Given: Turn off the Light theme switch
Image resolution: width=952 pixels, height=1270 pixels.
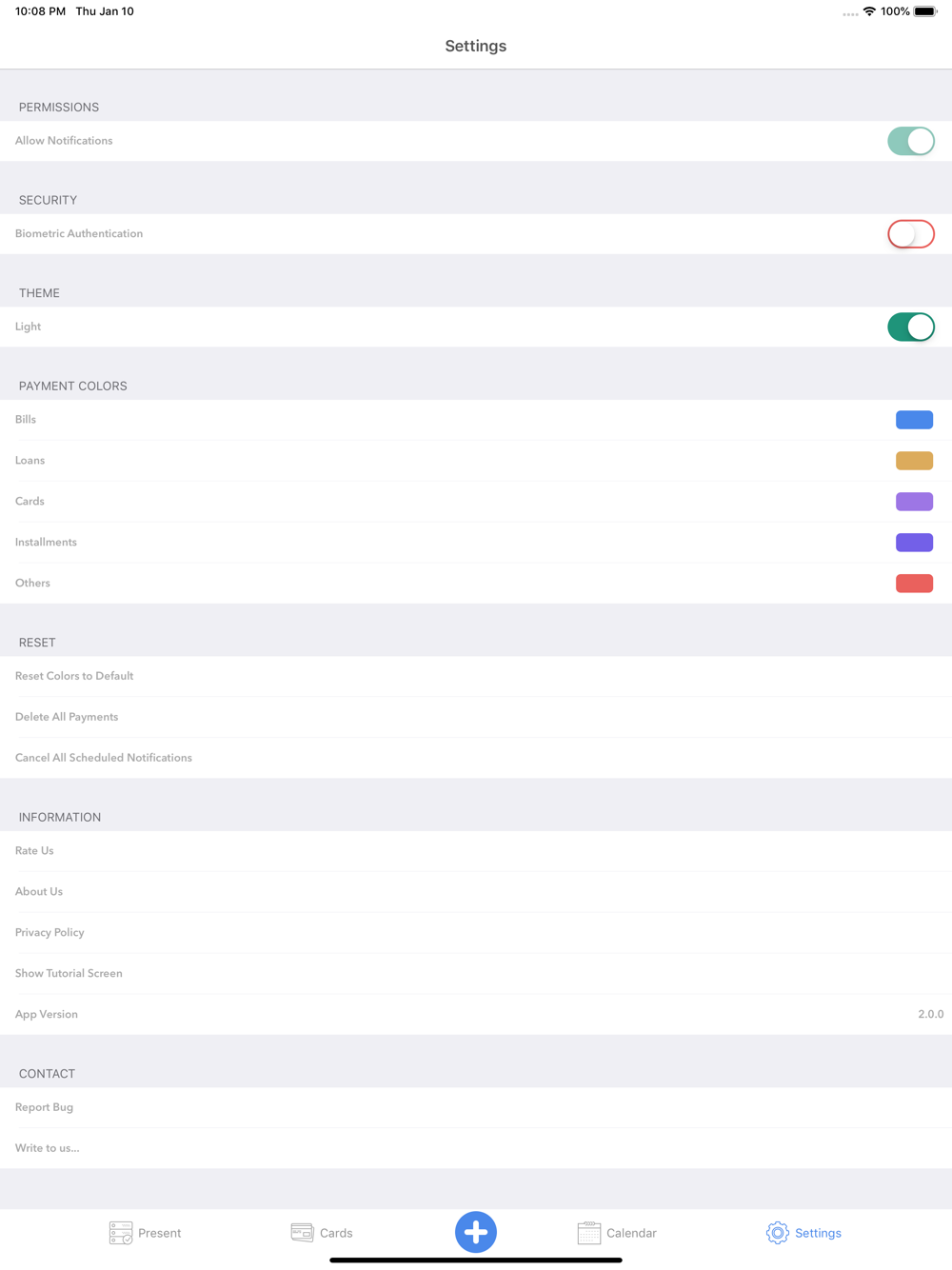Looking at the screenshot, I should tap(911, 327).
